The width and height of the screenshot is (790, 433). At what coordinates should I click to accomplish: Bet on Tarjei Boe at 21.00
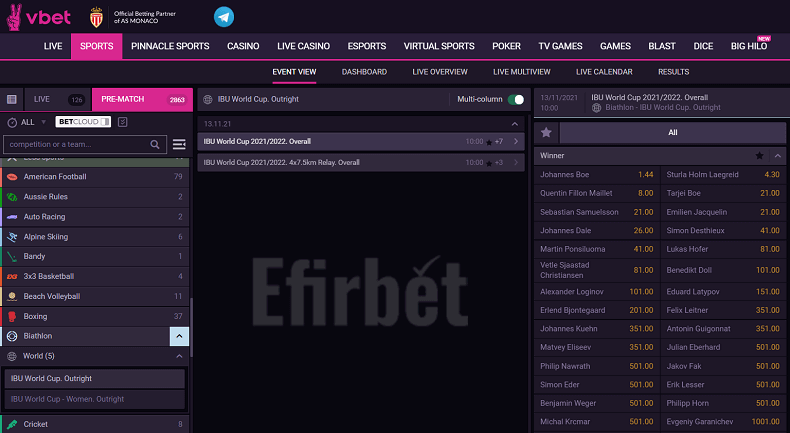click(x=723, y=193)
